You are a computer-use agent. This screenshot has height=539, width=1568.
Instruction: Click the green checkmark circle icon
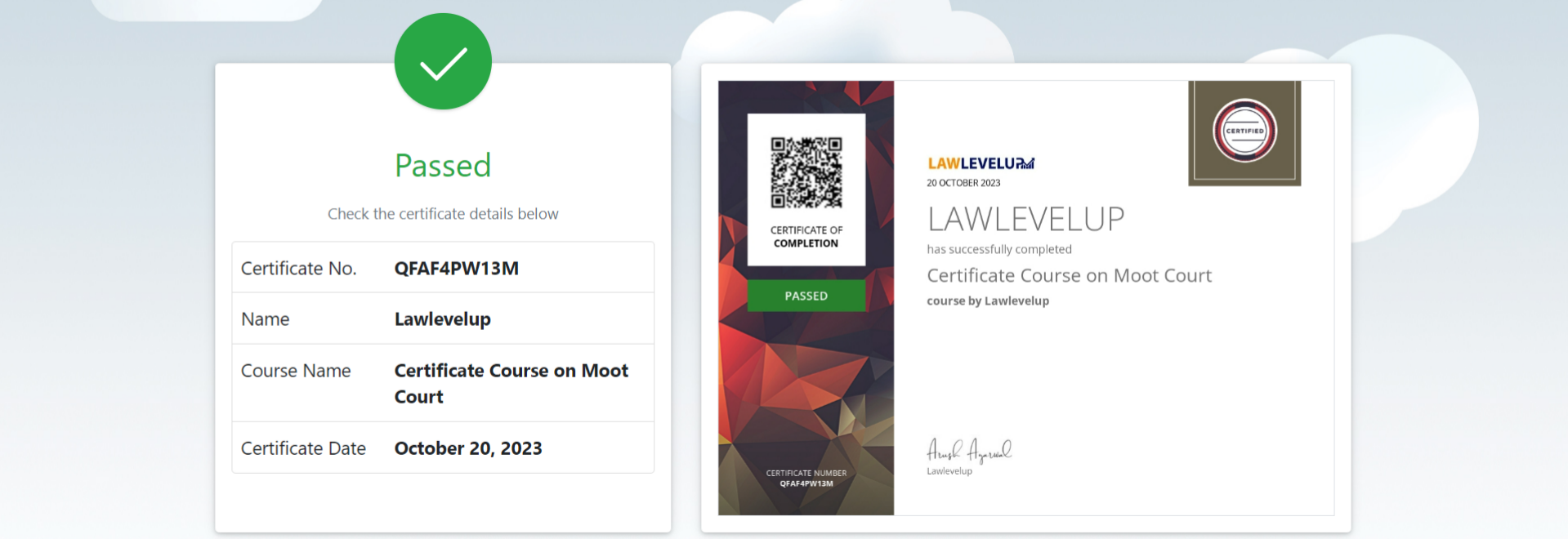click(x=443, y=61)
